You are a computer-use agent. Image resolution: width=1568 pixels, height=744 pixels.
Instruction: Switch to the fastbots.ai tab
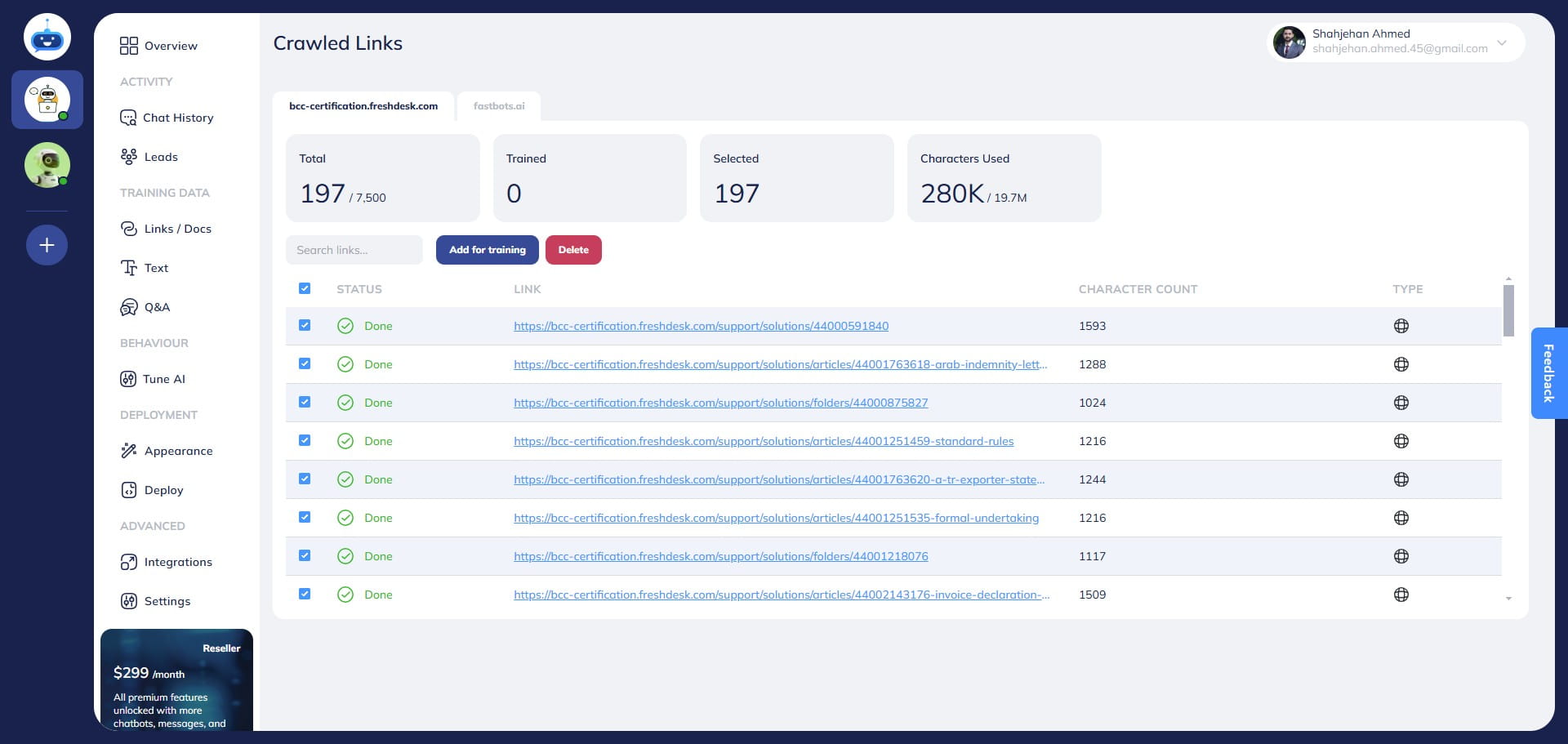click(499, 106)
